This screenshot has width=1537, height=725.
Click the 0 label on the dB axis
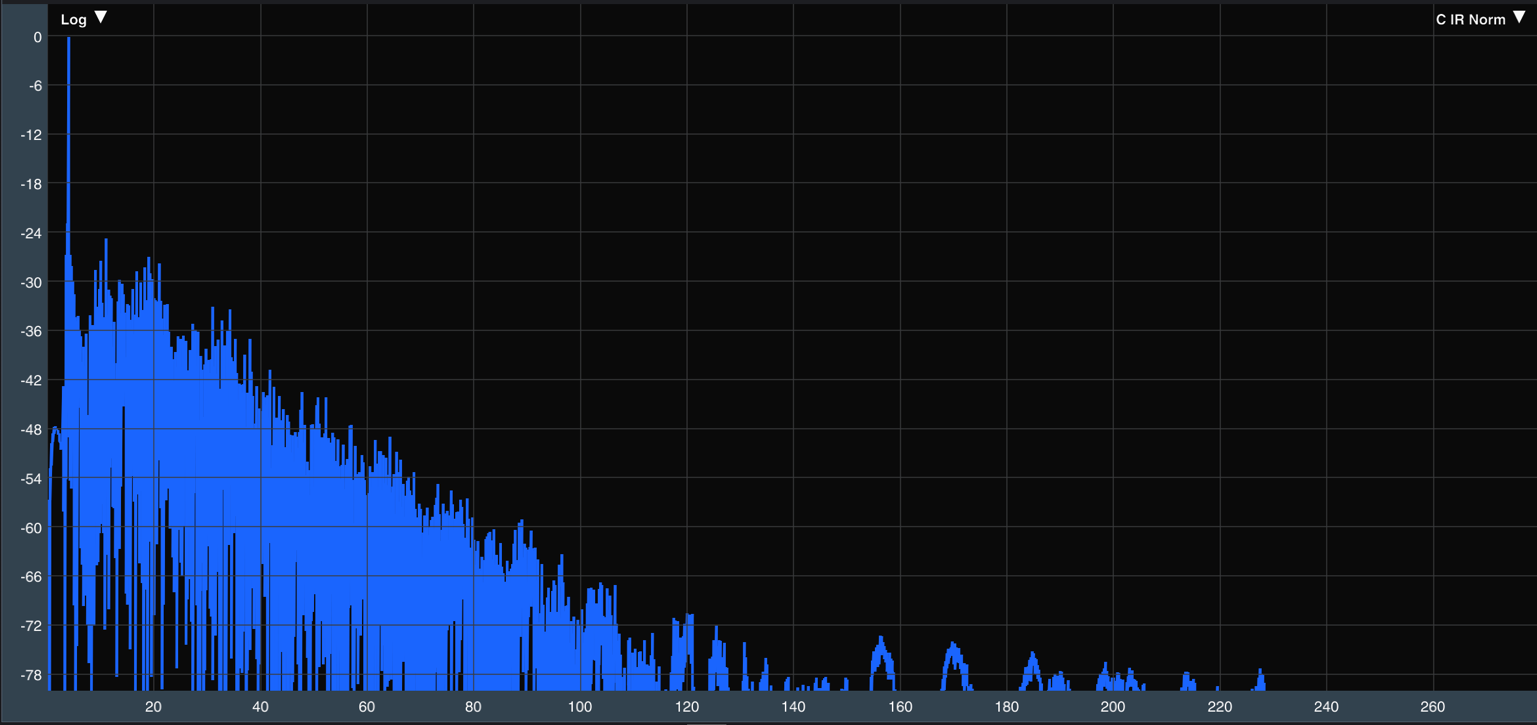(38, 37)
